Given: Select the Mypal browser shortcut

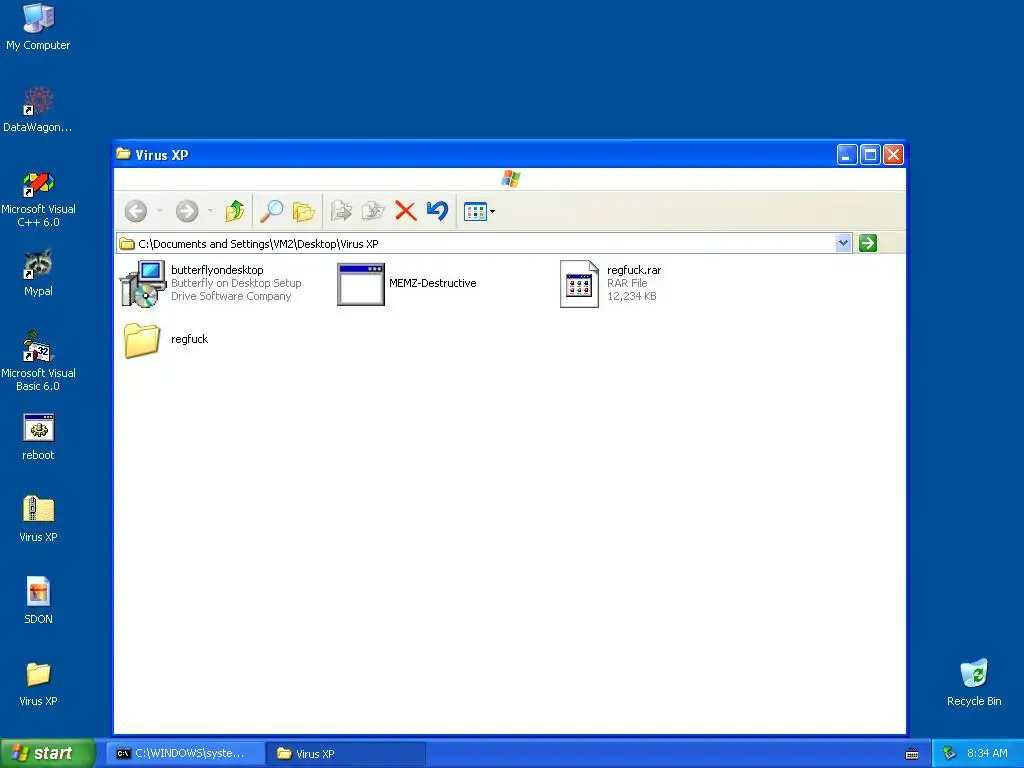Looking at the screenshot, I should coord(38,265).
